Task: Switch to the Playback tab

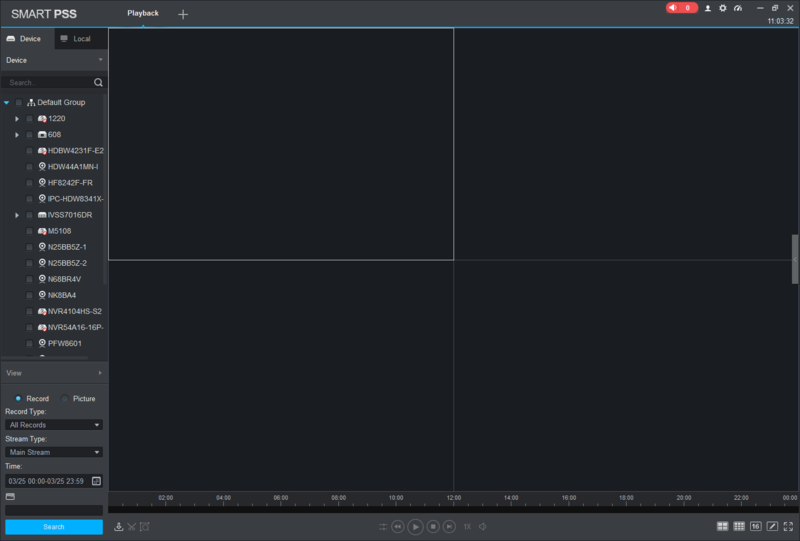Action: 143,13
